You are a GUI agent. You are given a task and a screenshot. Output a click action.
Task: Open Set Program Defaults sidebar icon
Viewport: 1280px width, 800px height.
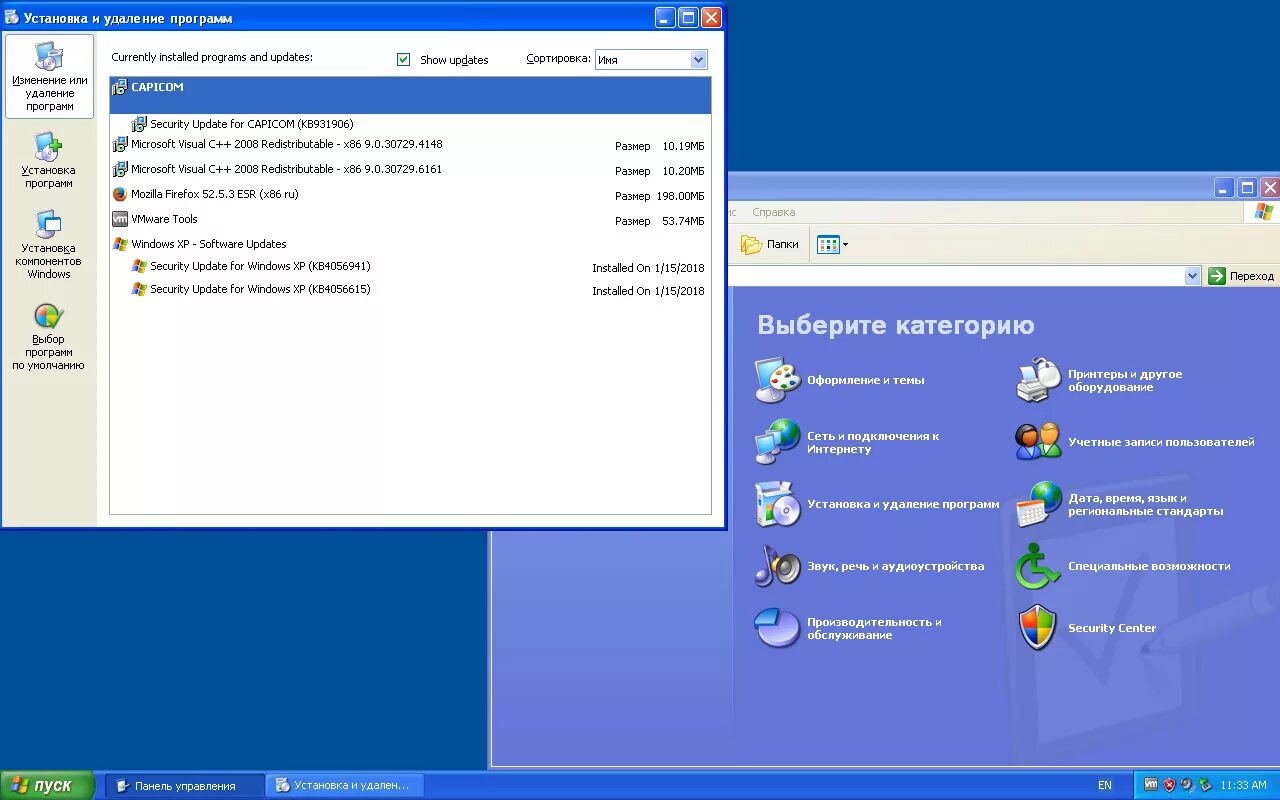coord(49,316)
